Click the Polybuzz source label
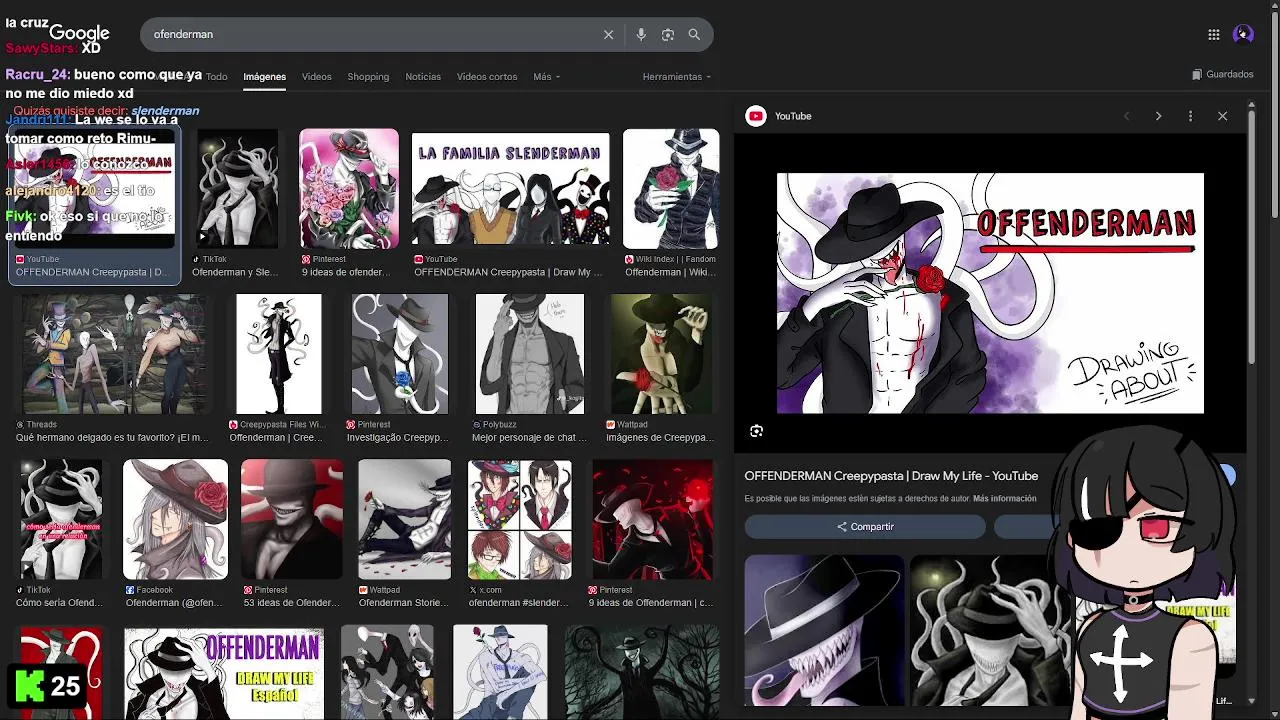Image resolution: width=1280 pixels, height=720 pixels. (x=499, y=424)
